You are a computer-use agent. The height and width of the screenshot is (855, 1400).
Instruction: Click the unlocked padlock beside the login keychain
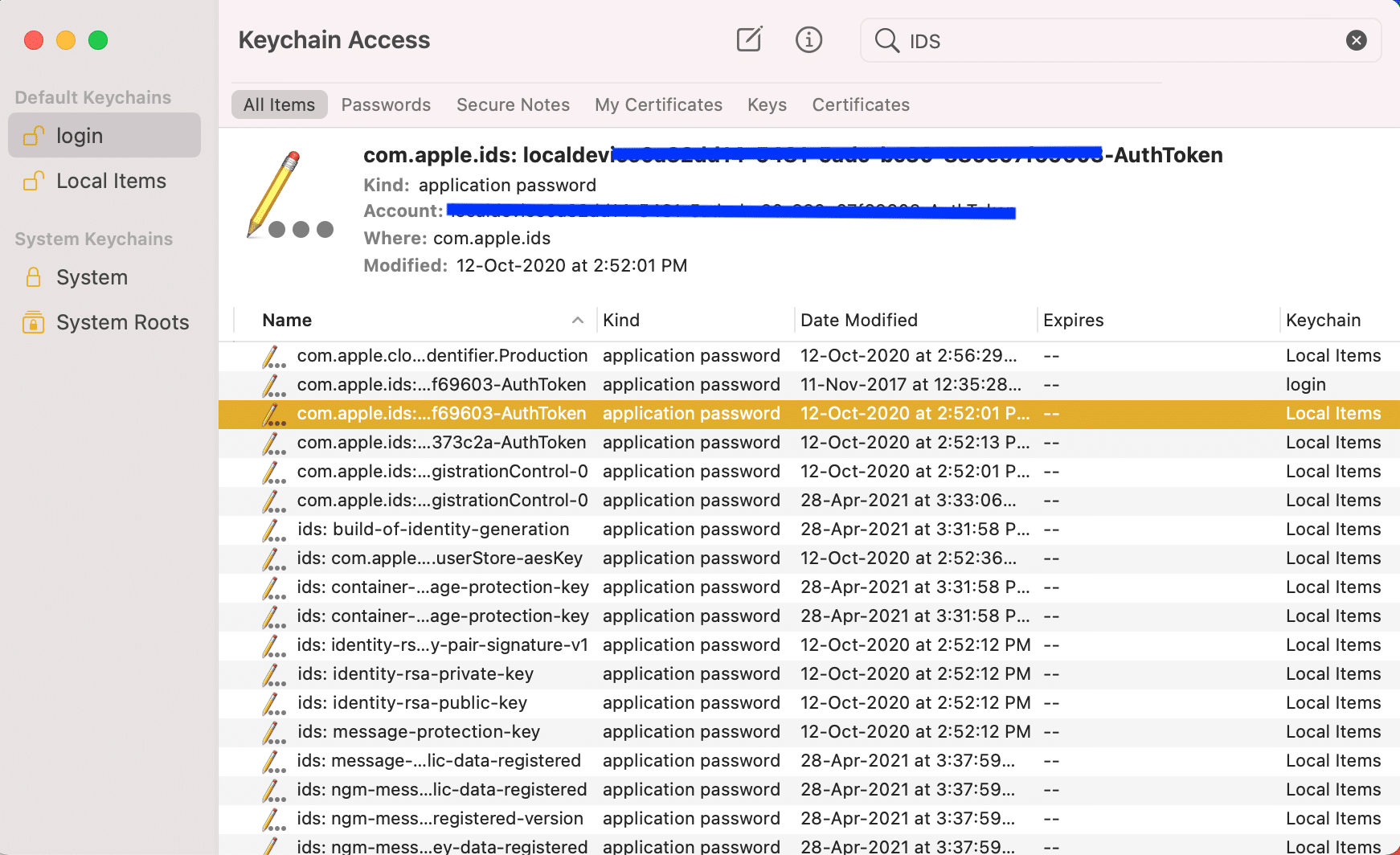(31, 135)
